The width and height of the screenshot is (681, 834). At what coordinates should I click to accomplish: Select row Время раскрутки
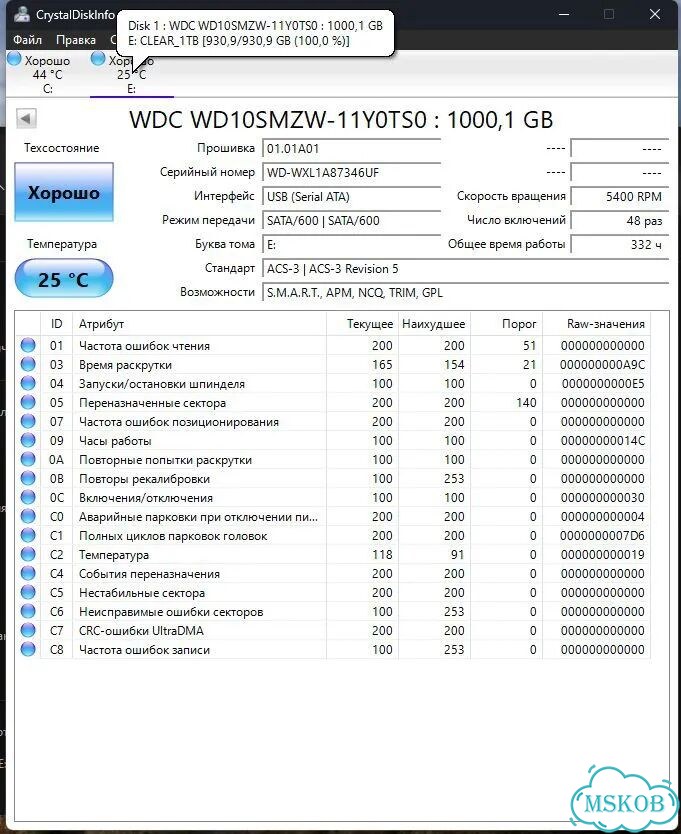(x=333, y=364)
